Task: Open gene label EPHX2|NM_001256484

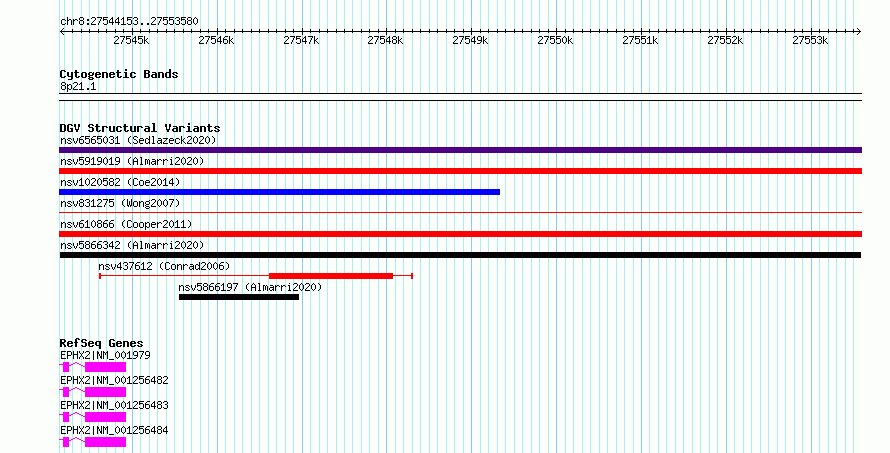Action: click(114, 430)
